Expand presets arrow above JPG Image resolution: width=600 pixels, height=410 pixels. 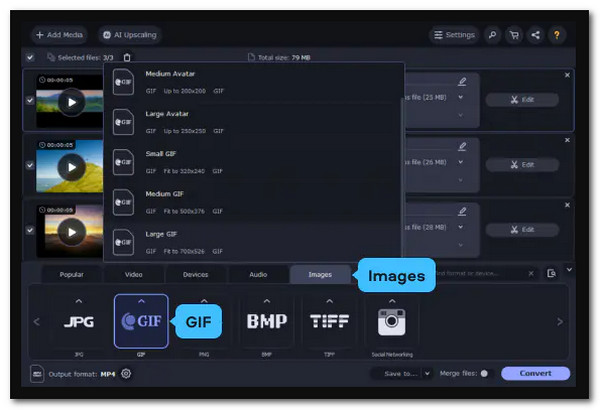pyautogui.click(x=78, y=301)
